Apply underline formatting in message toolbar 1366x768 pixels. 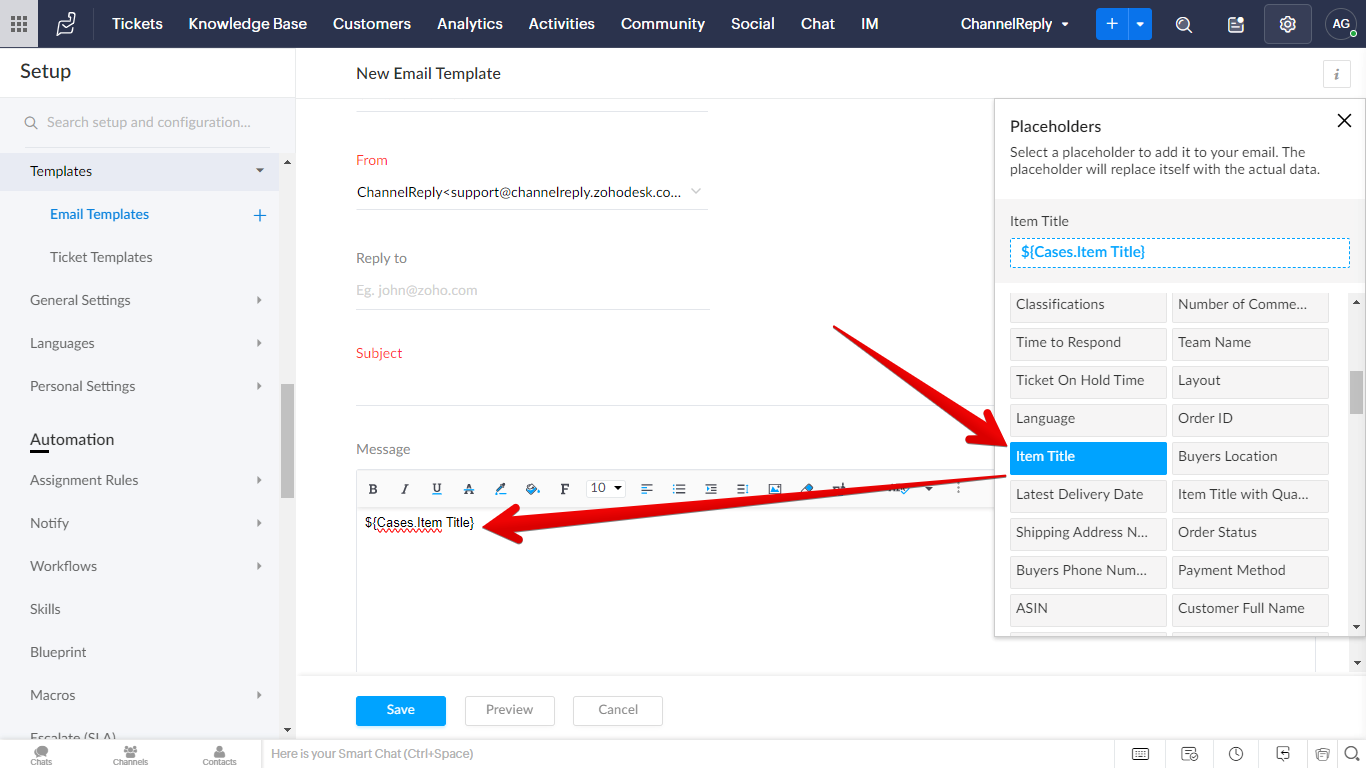[x=437, y=489]
